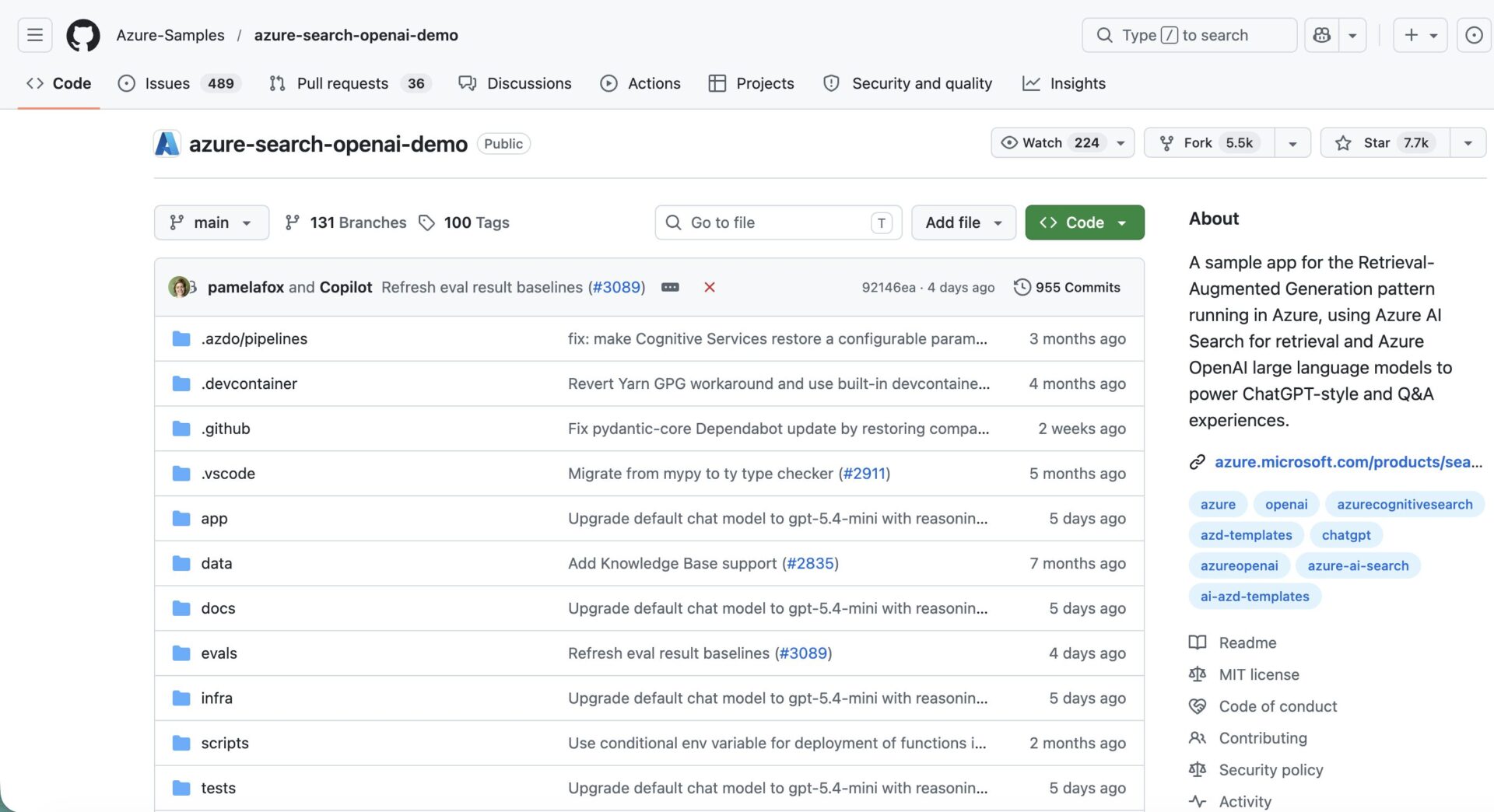The width and height of the screenshot is (1494, 812).
Task: Open the Code tab
Action: (x=58, y=83)
